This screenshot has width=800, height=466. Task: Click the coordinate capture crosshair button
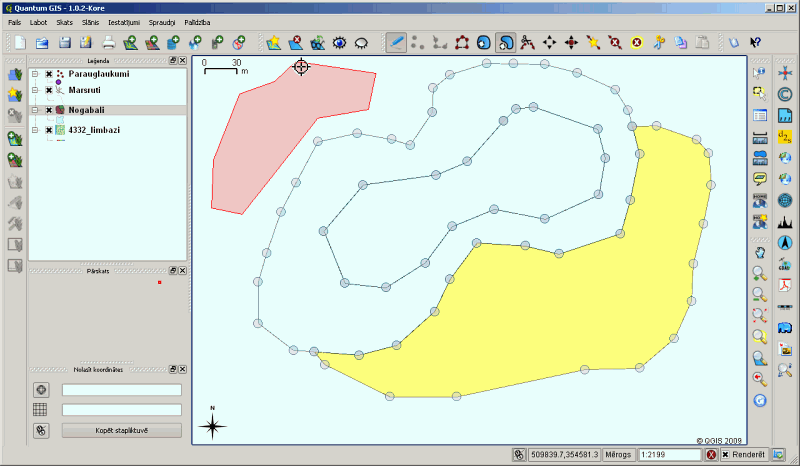click(41, 390)
